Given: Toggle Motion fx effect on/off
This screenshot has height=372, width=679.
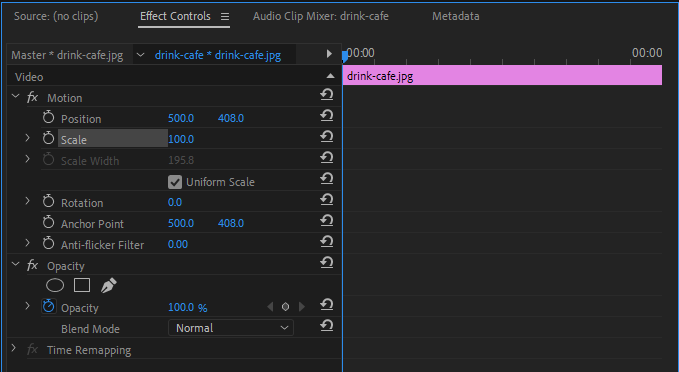Looking at the screenshot, I should [32, 97].
